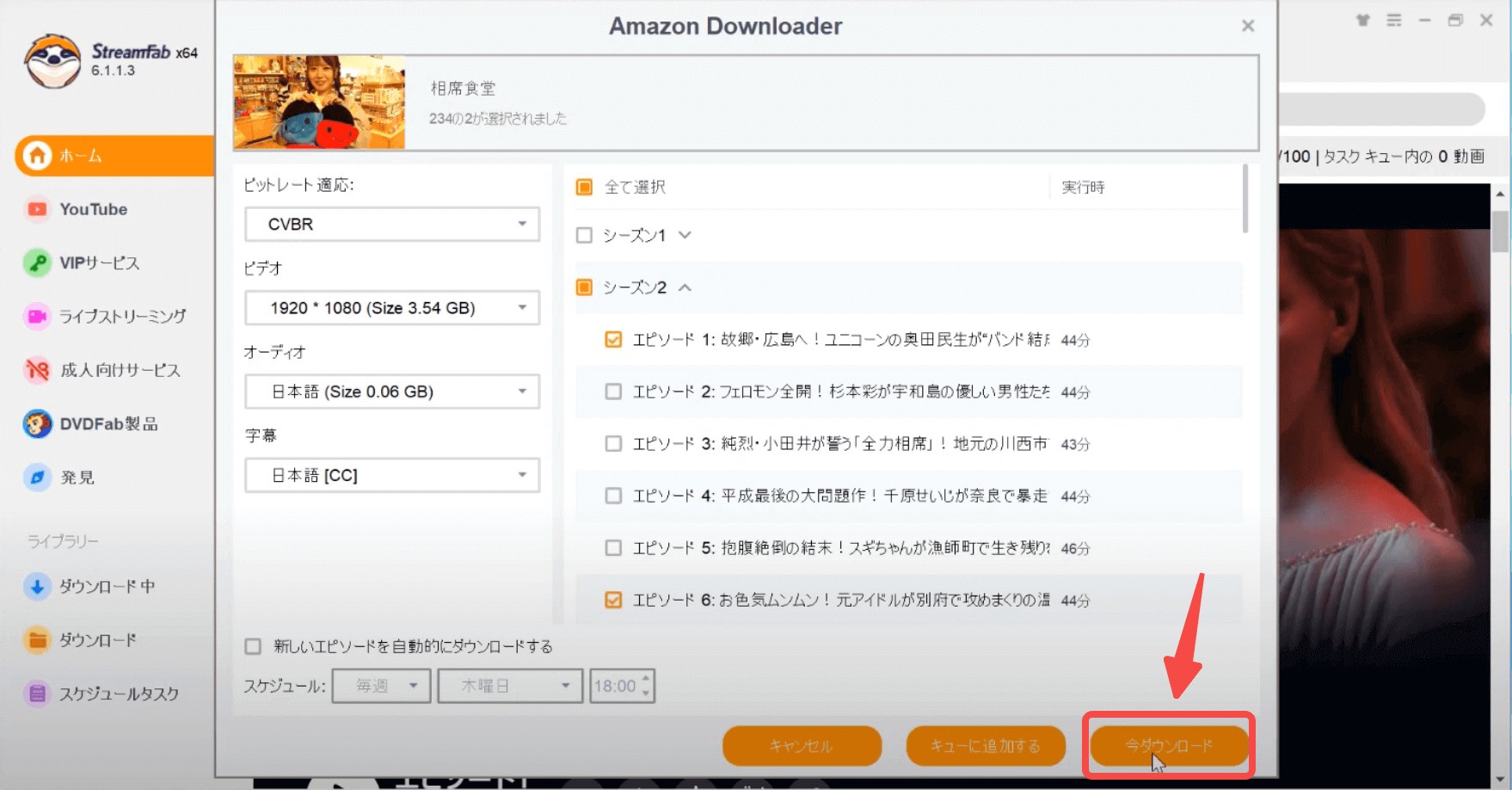
Task: Click the StreamFab sloth logo
Action: coord(52,61)
